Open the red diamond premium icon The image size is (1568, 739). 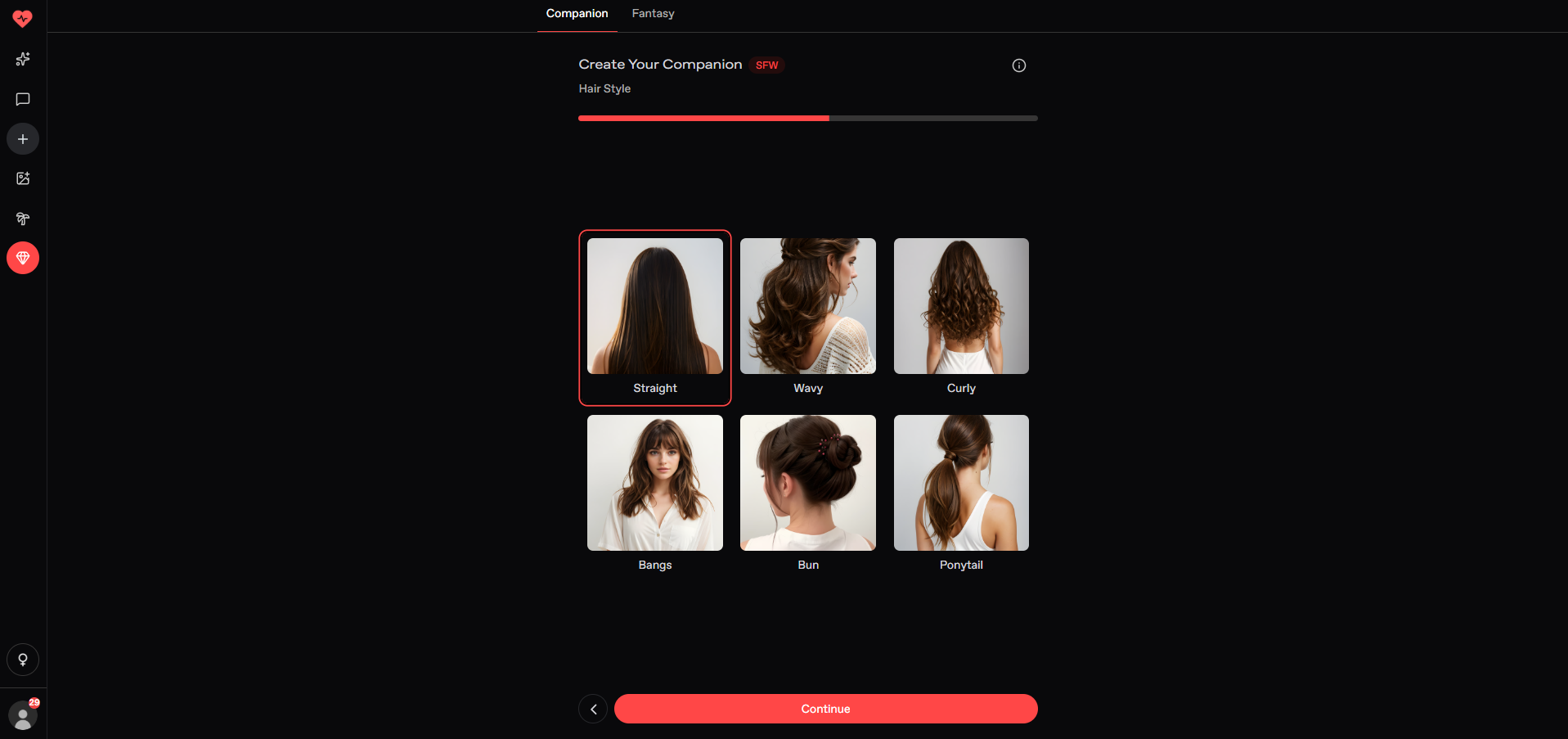click(x=23, y=258)
